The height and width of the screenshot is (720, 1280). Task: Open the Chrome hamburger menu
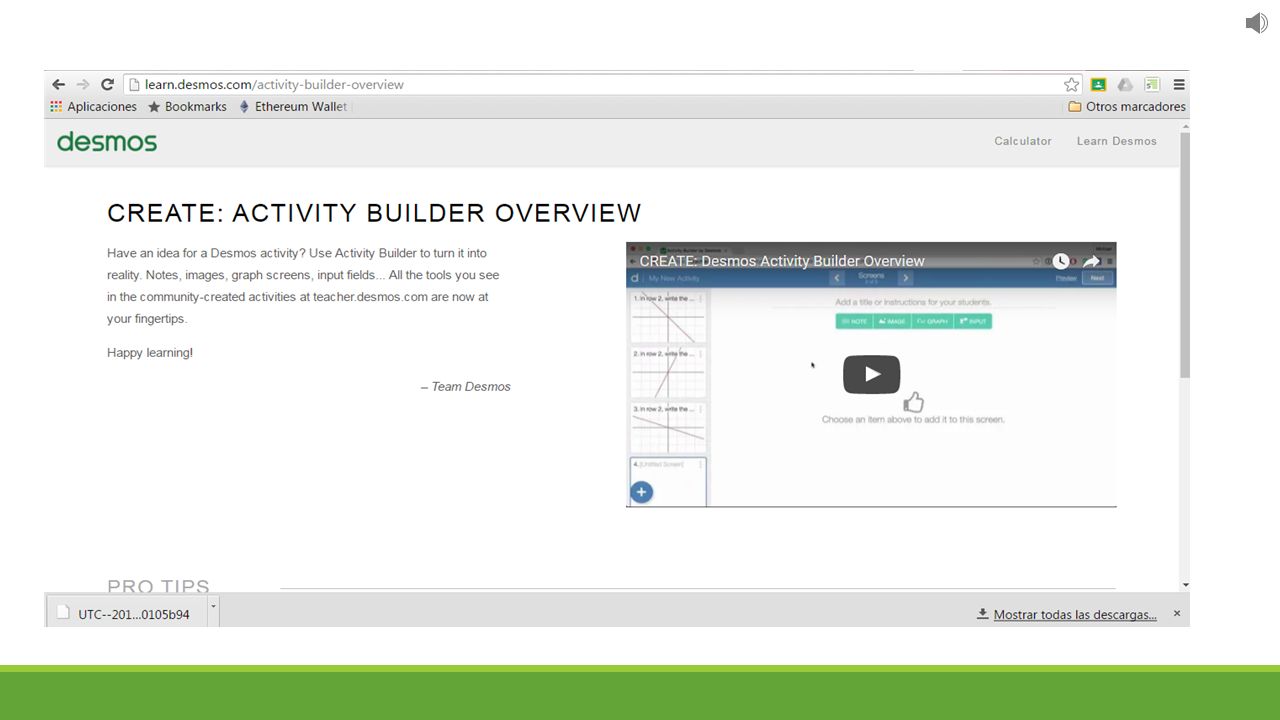pyautogui.click(x=1179, y=85)
